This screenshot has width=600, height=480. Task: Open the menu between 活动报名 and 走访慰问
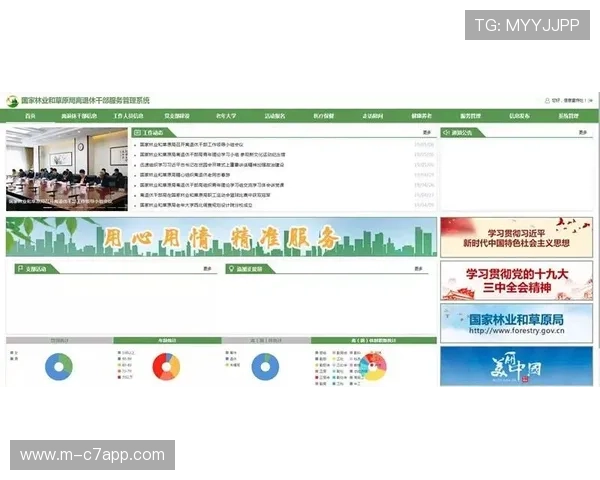[324, 116]
